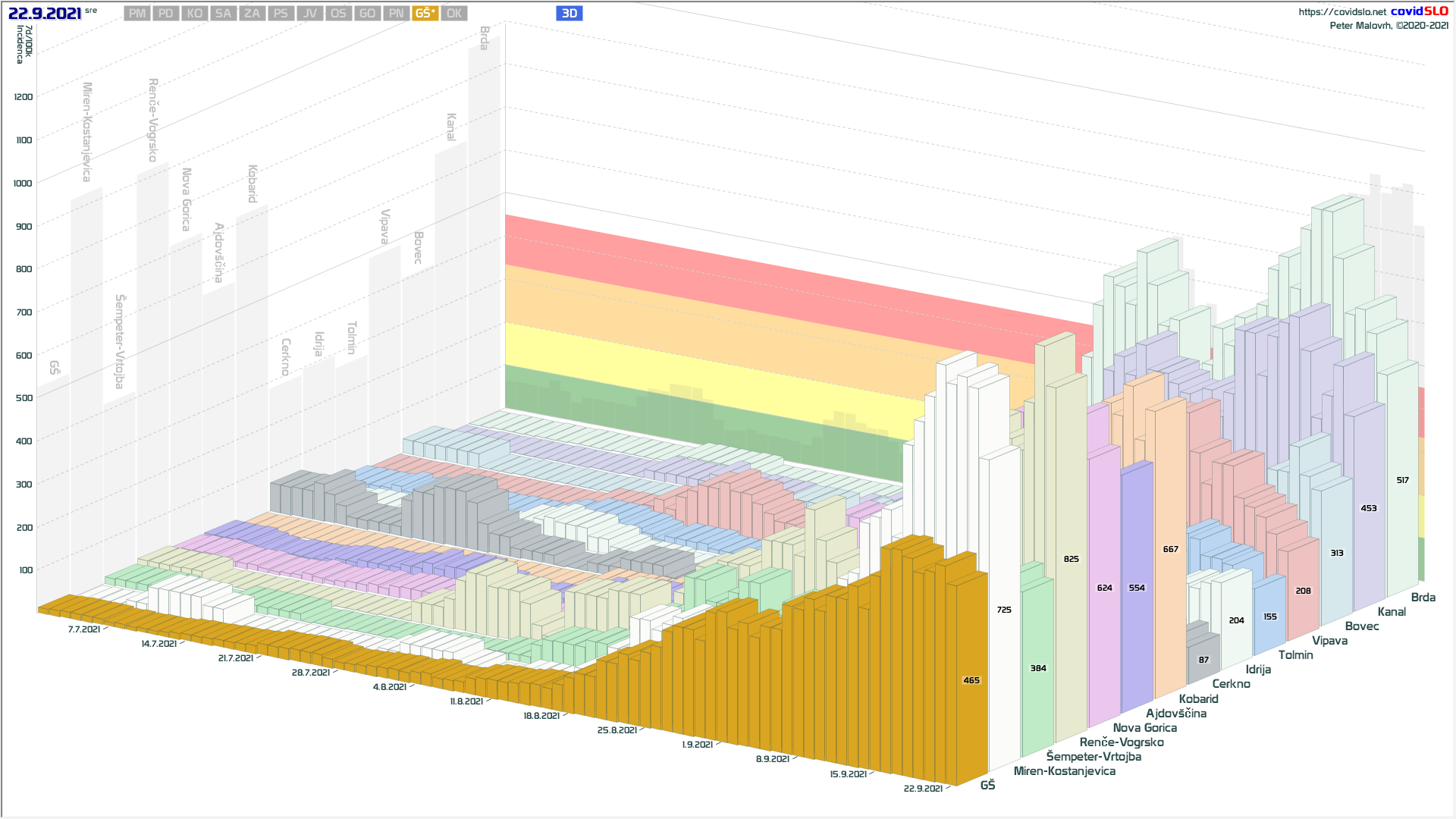Click the 7.7.2021 timeline date marker

tap(84, 629)
